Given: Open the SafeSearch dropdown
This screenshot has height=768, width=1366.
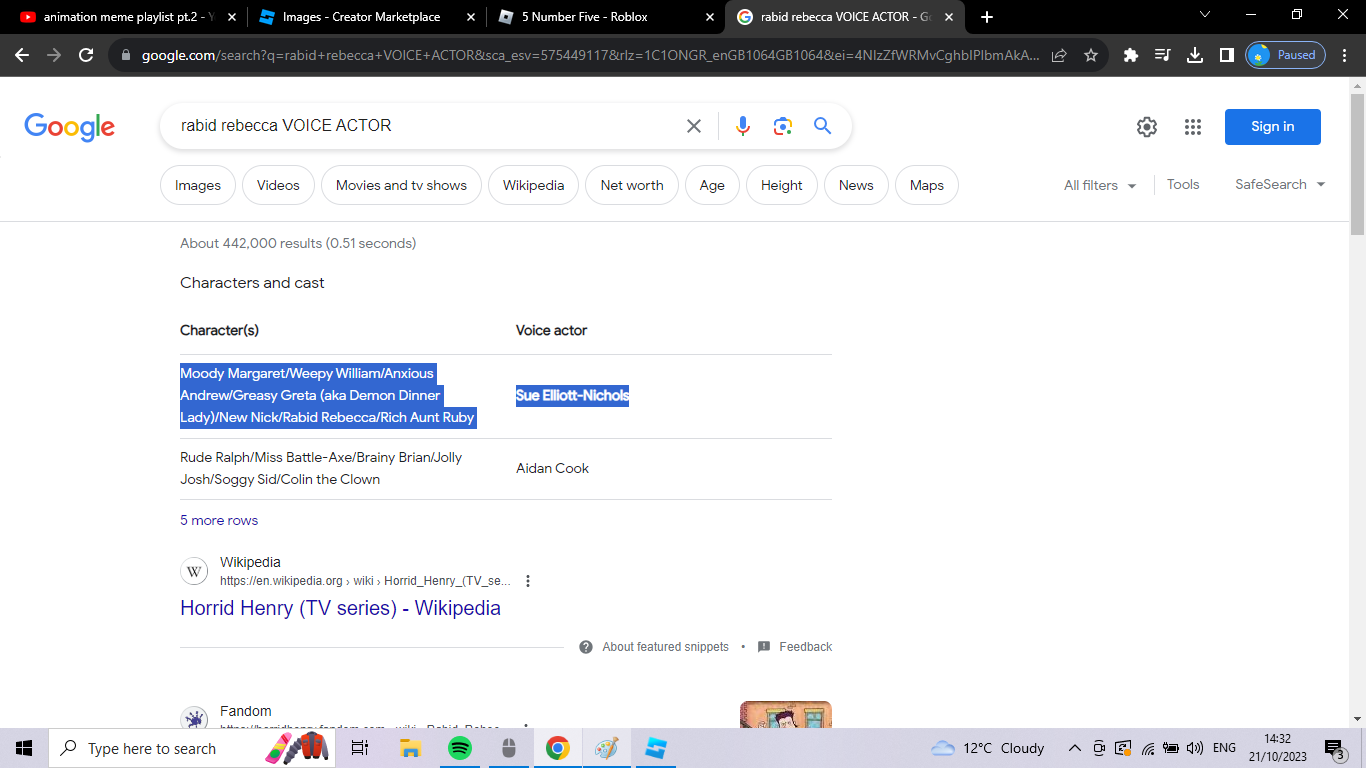Looking at the screenshot, I should click(x=1280, y=185).
